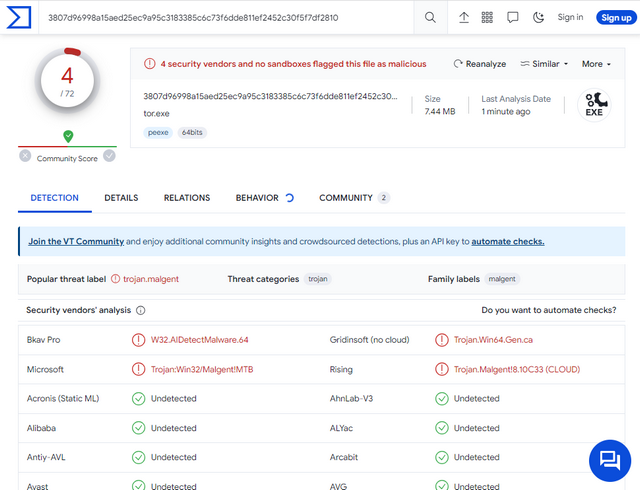This screenshot has height=490, width=640.
Task: Click the Arcabit undetected check icon
Action: [442, 457]
